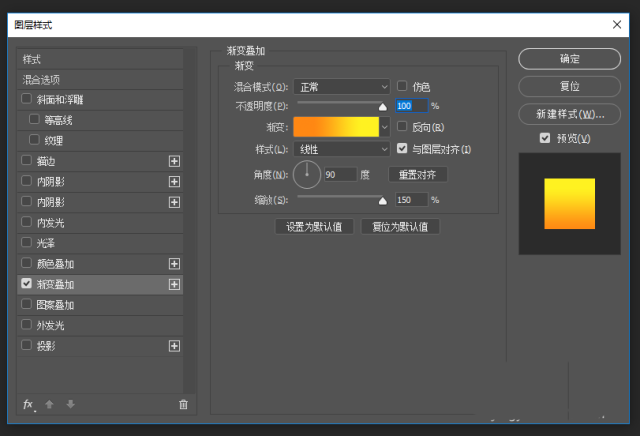Image resolution: width=640 pixels, height=436 pixels.
Task: Click effects list vertical scrollbar
Action: click(x=190, y=220)
